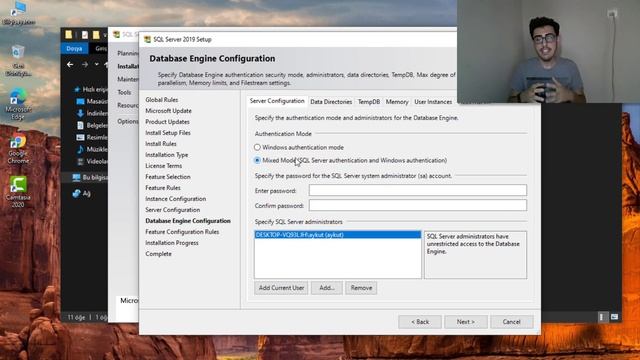Click Feature Selection step

click(168, 177)
